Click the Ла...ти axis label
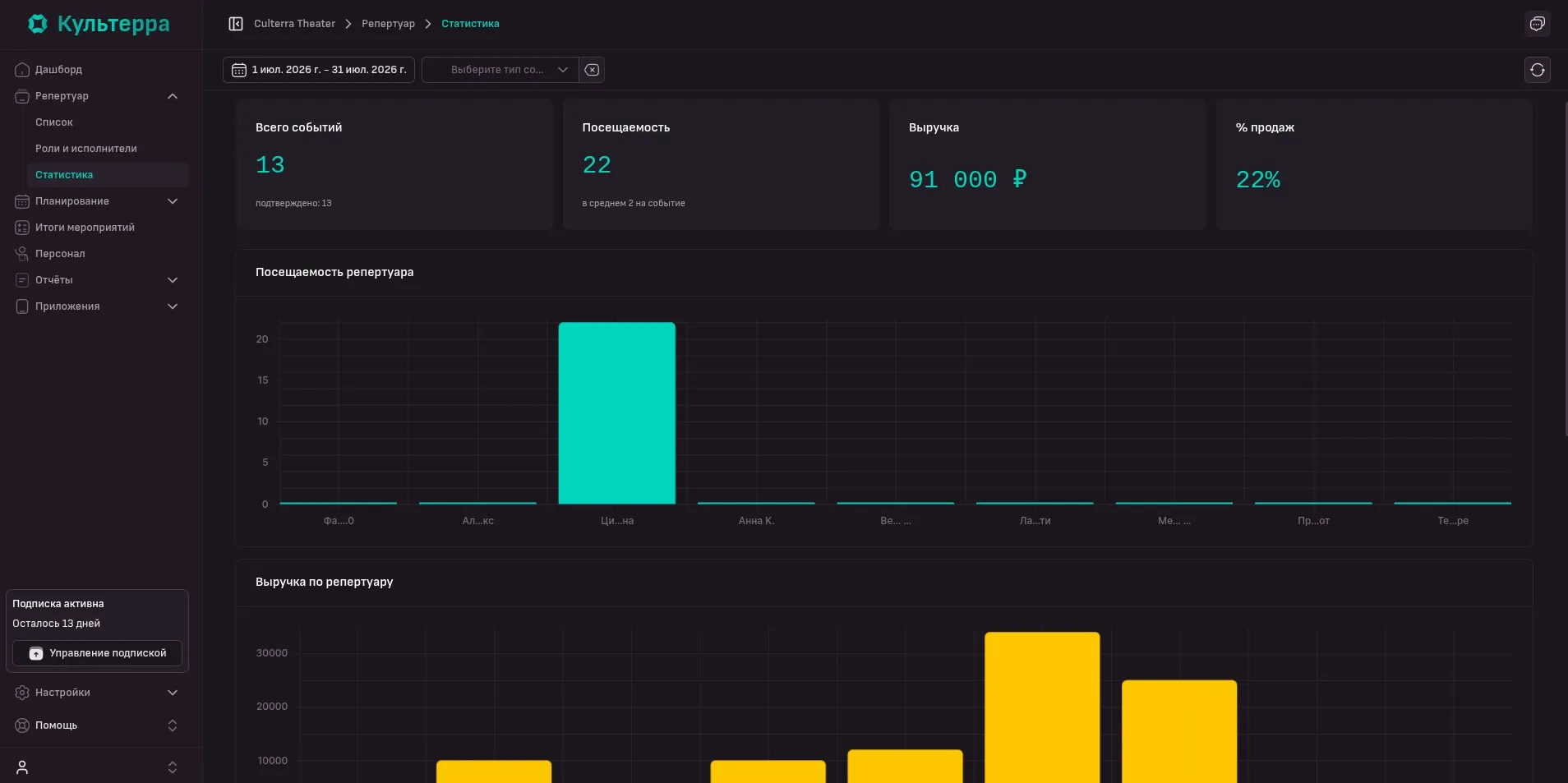Screen dimensions: 1568x783 point(1035,521)
